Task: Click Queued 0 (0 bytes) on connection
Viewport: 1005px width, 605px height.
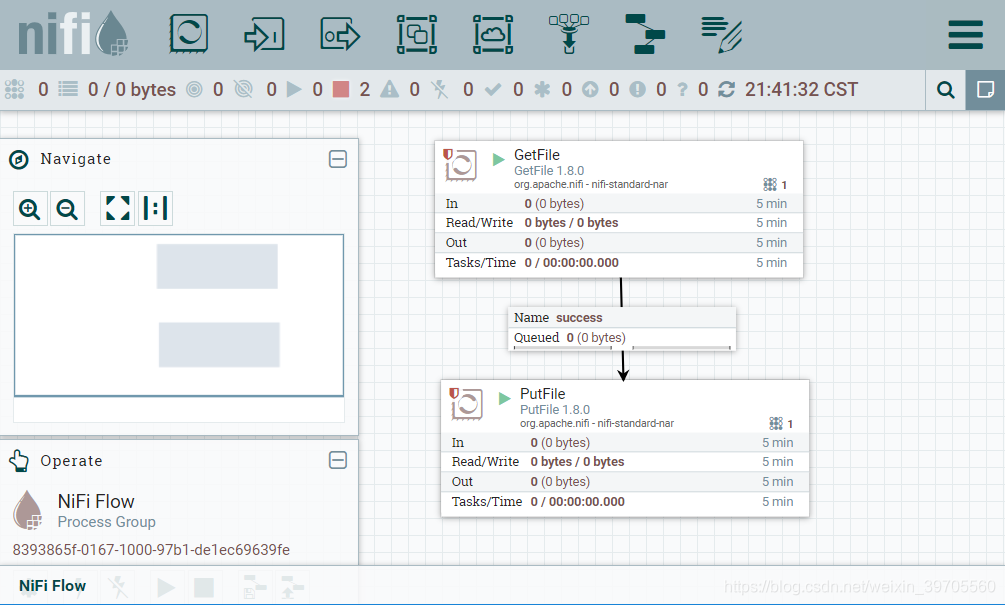Action: (x=570, y=338)
